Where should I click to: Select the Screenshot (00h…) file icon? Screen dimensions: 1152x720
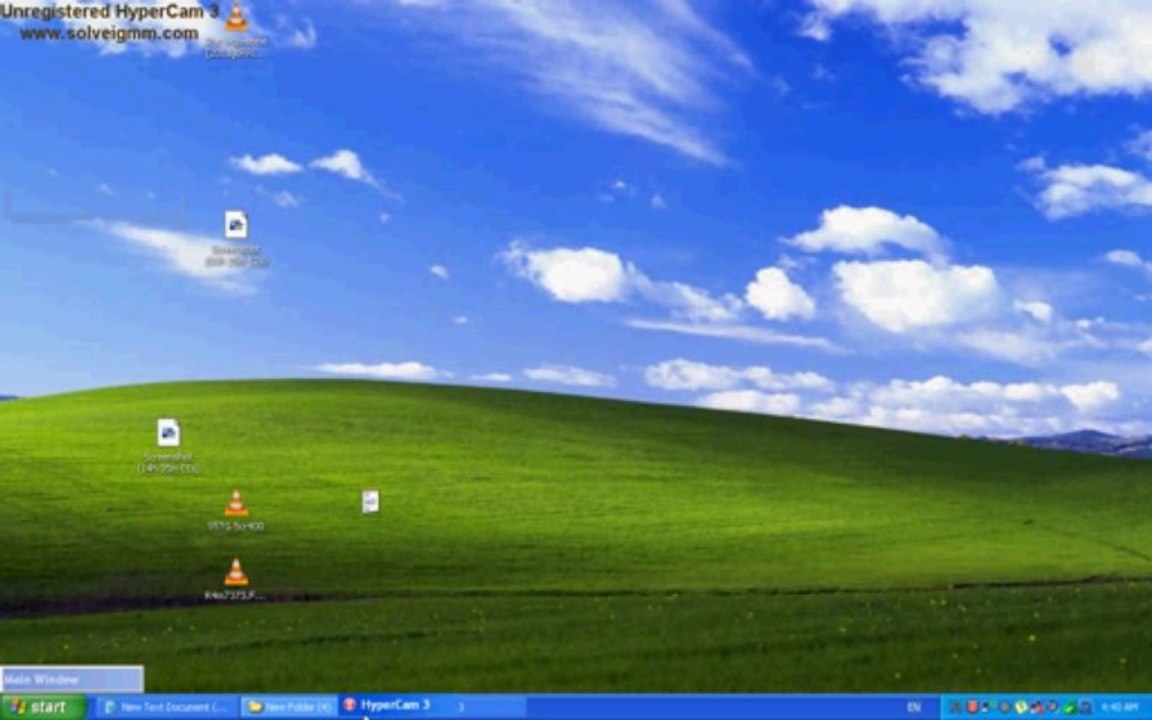(236, 240)
